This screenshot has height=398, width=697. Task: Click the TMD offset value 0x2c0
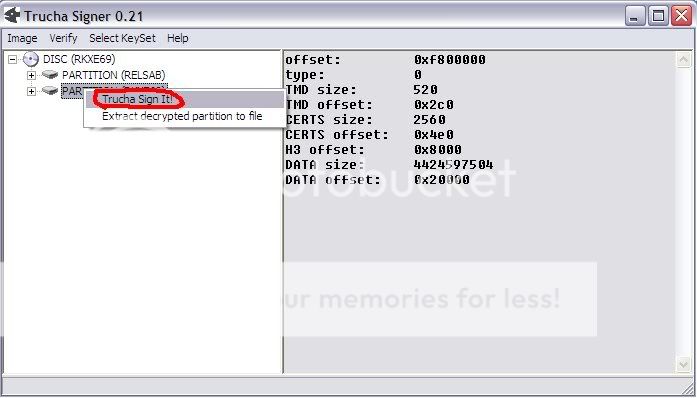pyautogui.click(x=433, y=105)
